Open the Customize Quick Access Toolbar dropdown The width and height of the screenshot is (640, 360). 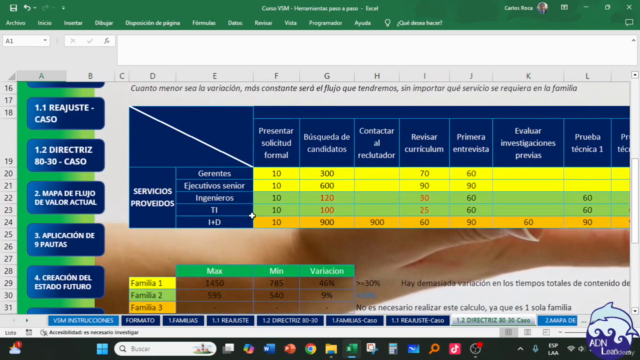[x=63, y=8]
